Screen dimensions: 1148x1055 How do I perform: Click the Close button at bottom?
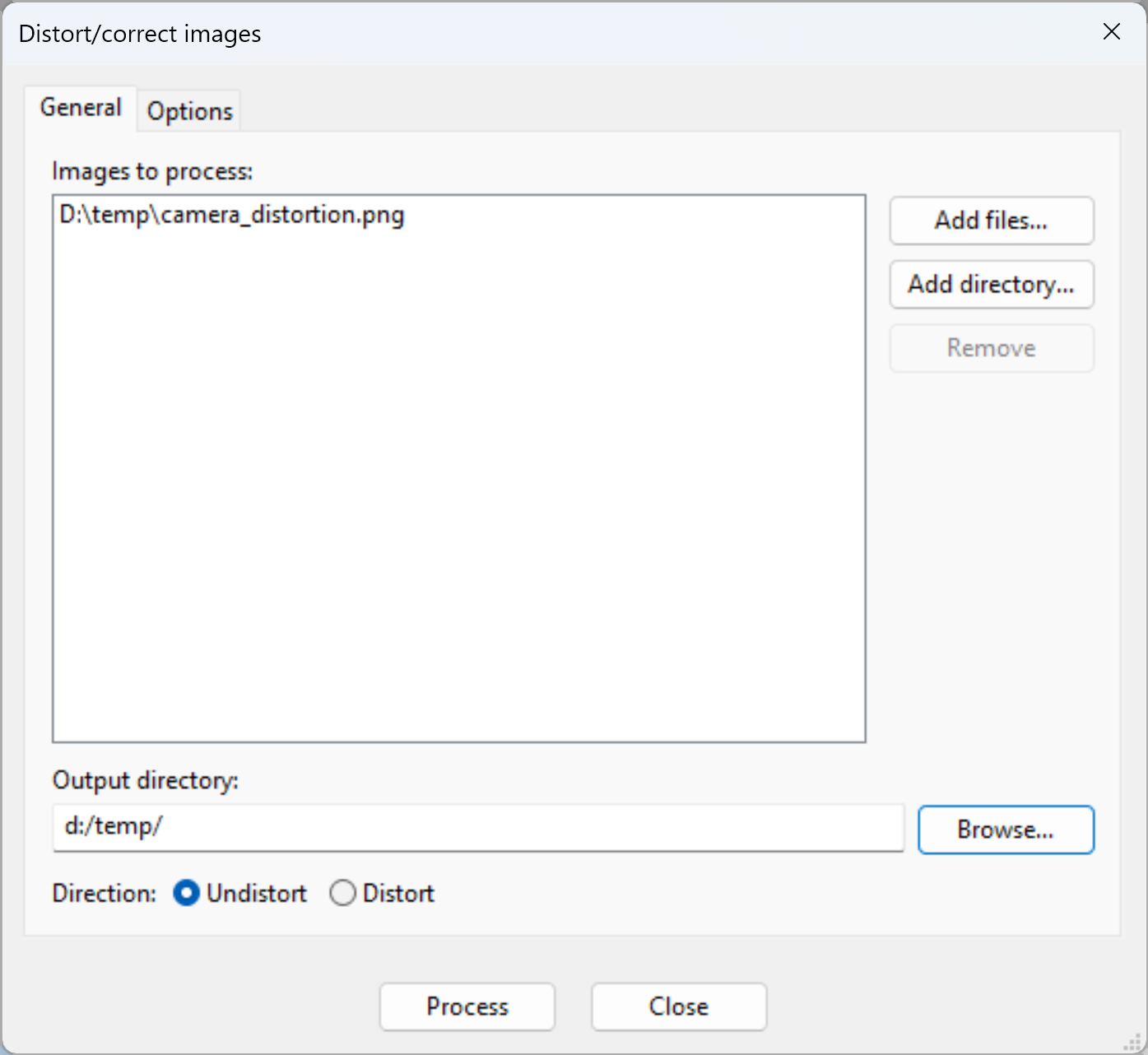point(678,1006)
